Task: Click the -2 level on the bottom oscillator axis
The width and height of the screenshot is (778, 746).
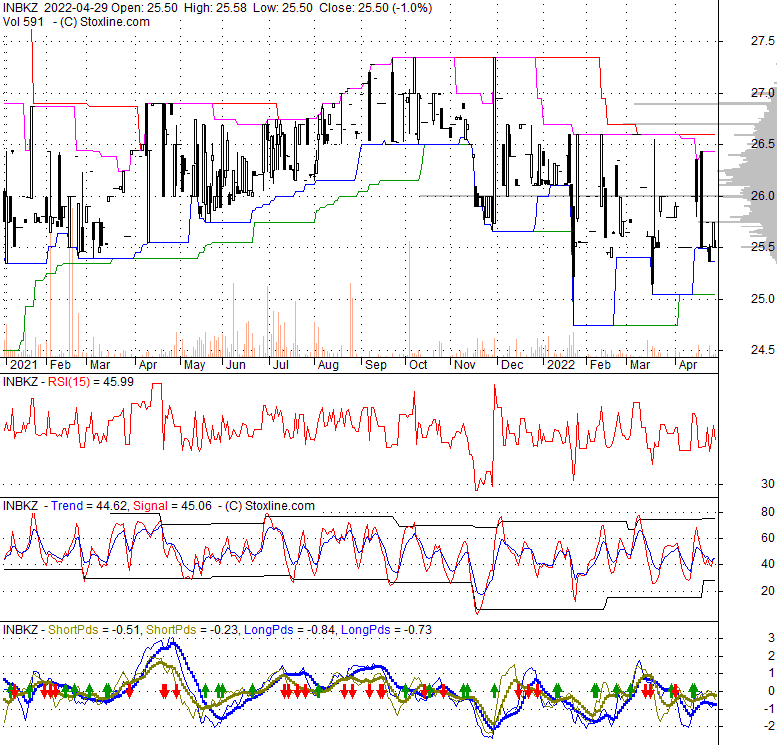Action: click(x=770, y=726)
